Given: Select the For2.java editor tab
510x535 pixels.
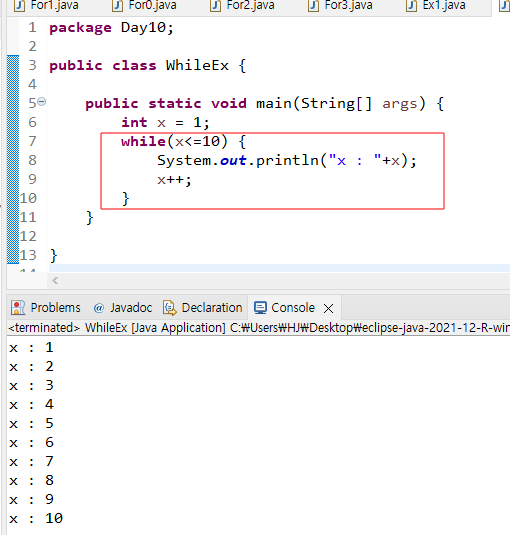Looking at the screenshot, I should coord(242,5).
